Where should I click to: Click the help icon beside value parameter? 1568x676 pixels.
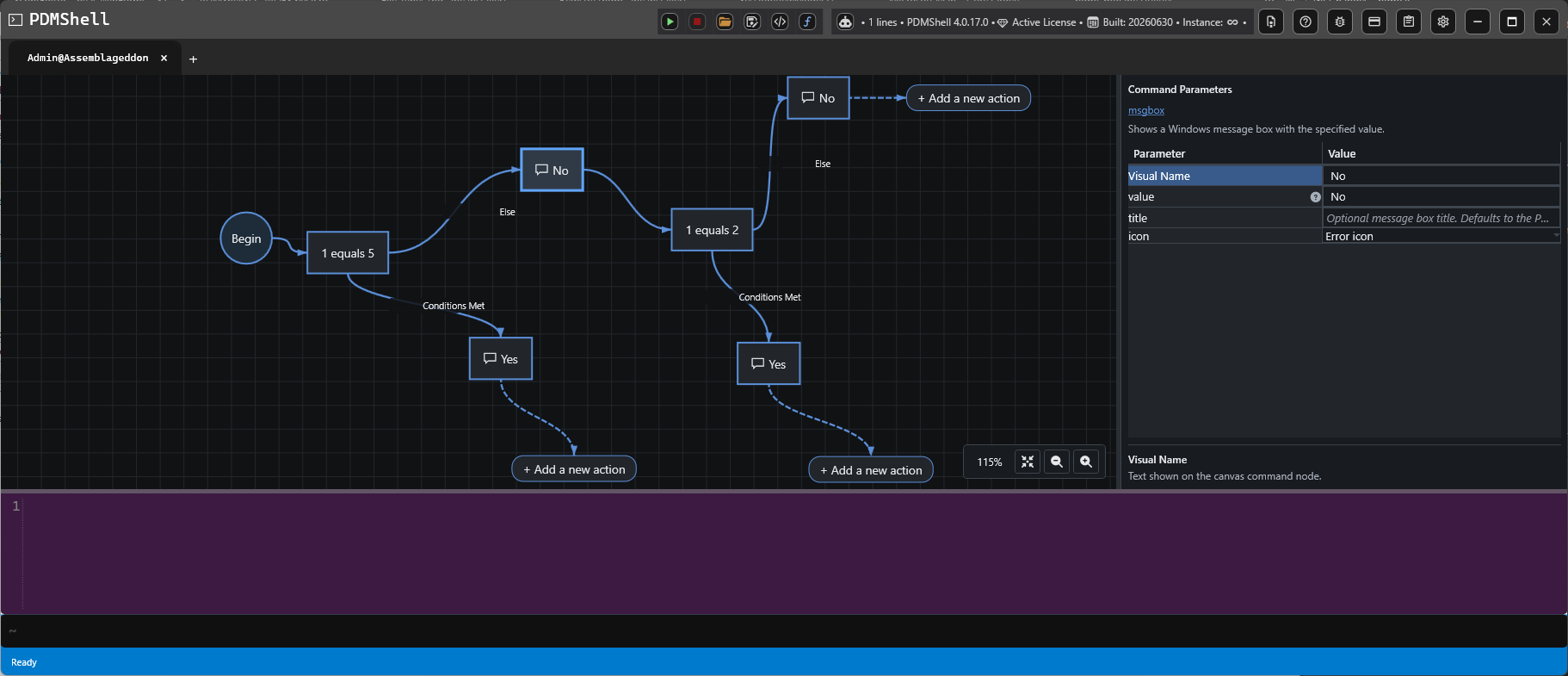1315,197
